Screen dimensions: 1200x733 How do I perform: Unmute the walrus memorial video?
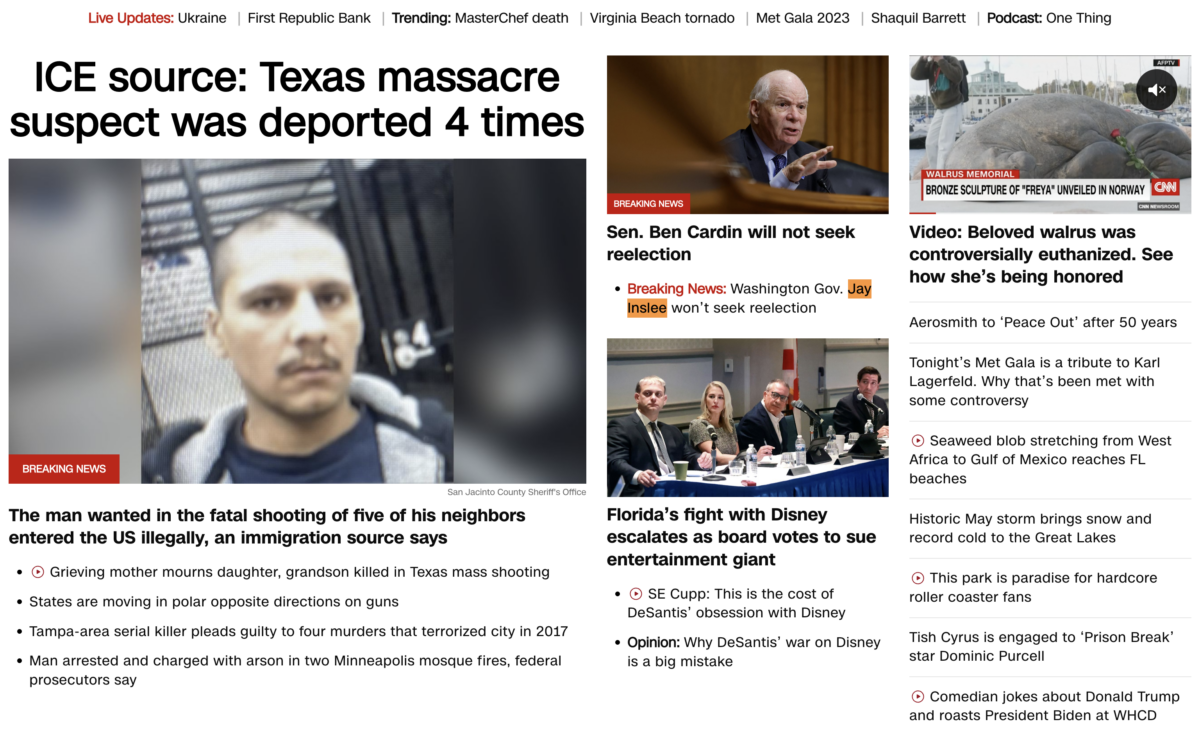point(1157,90)
